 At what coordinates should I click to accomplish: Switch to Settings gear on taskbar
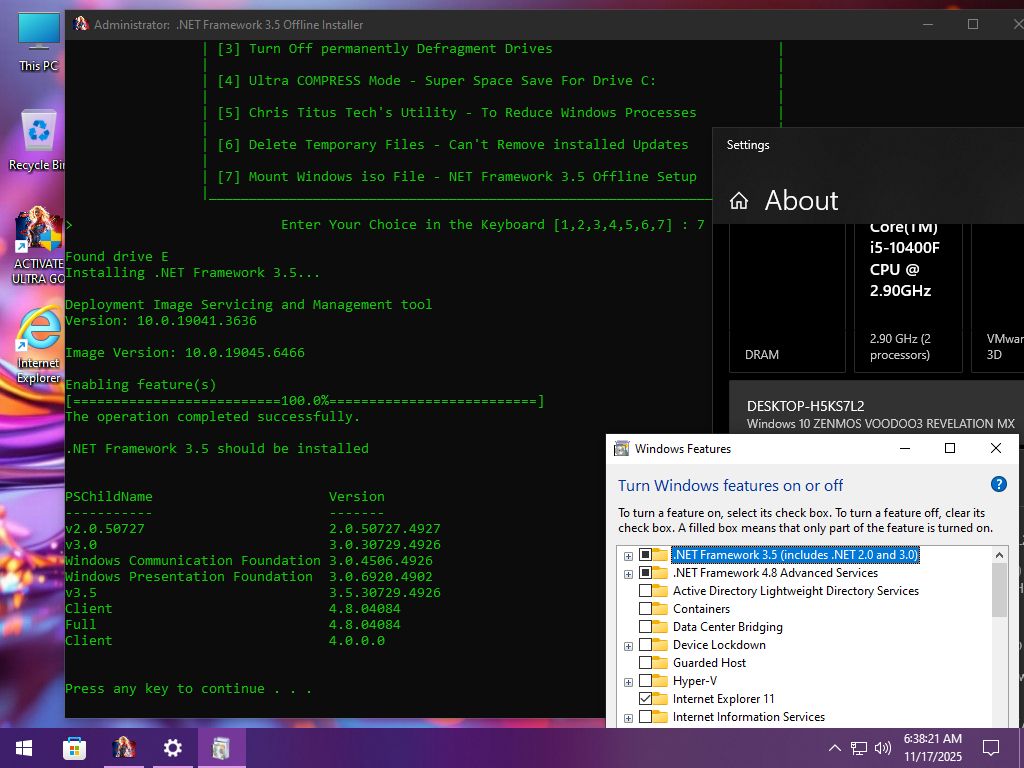172,748
